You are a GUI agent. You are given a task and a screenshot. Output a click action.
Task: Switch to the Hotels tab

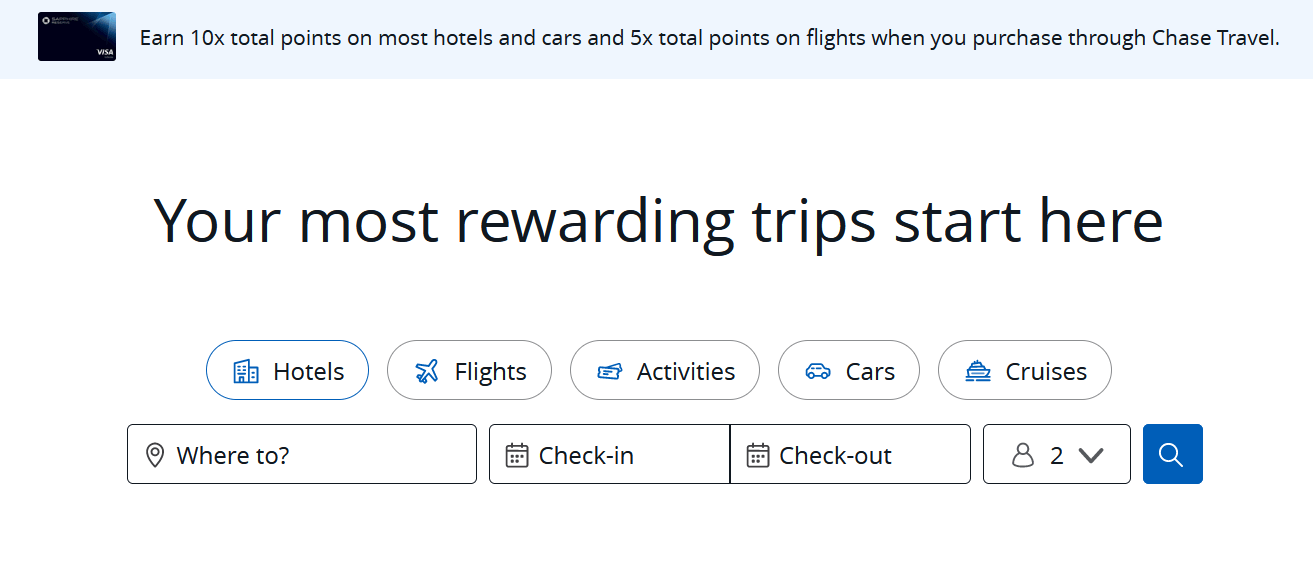tap(287, 371)
